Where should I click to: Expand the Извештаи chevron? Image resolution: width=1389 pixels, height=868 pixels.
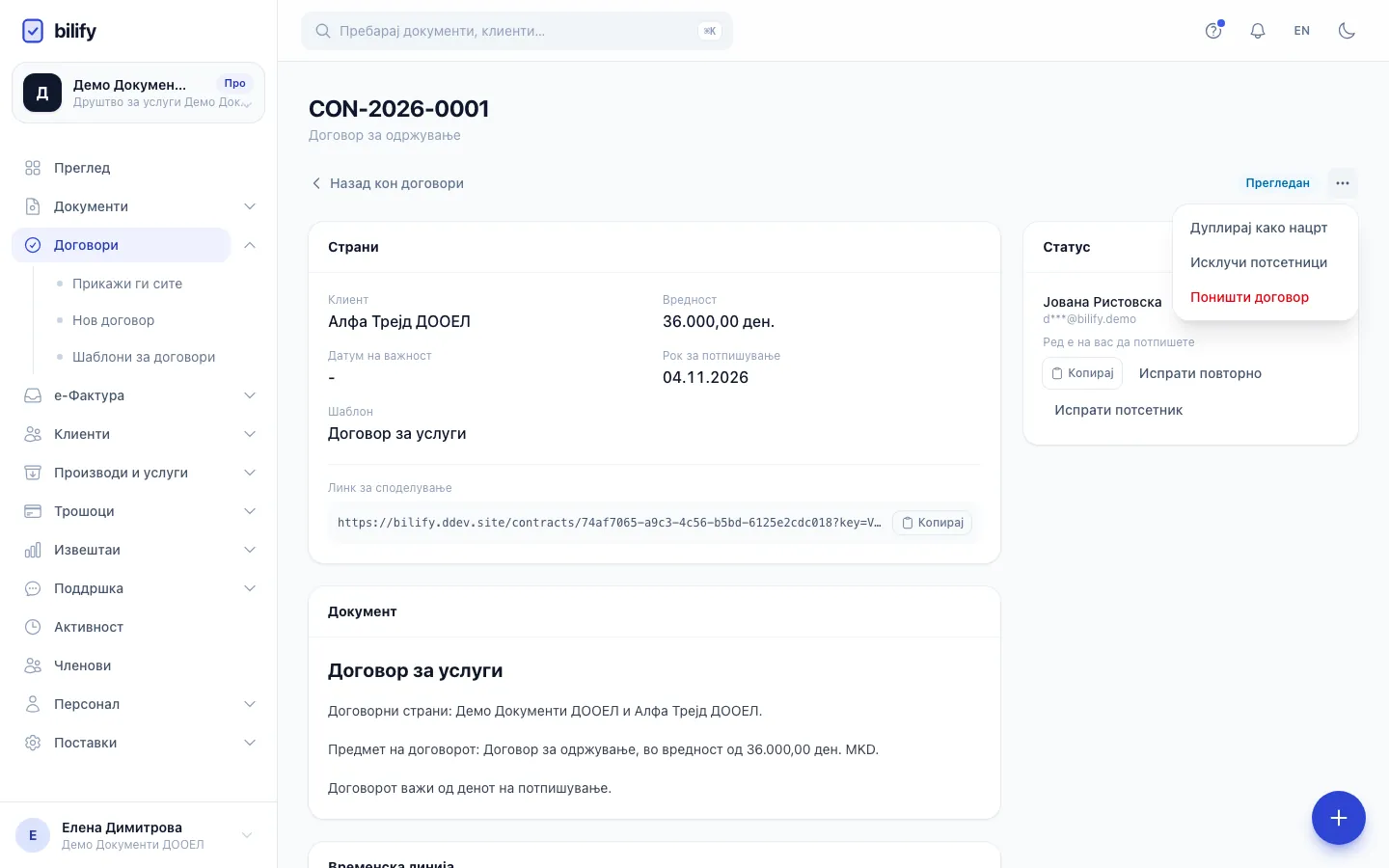coord(250,550)
